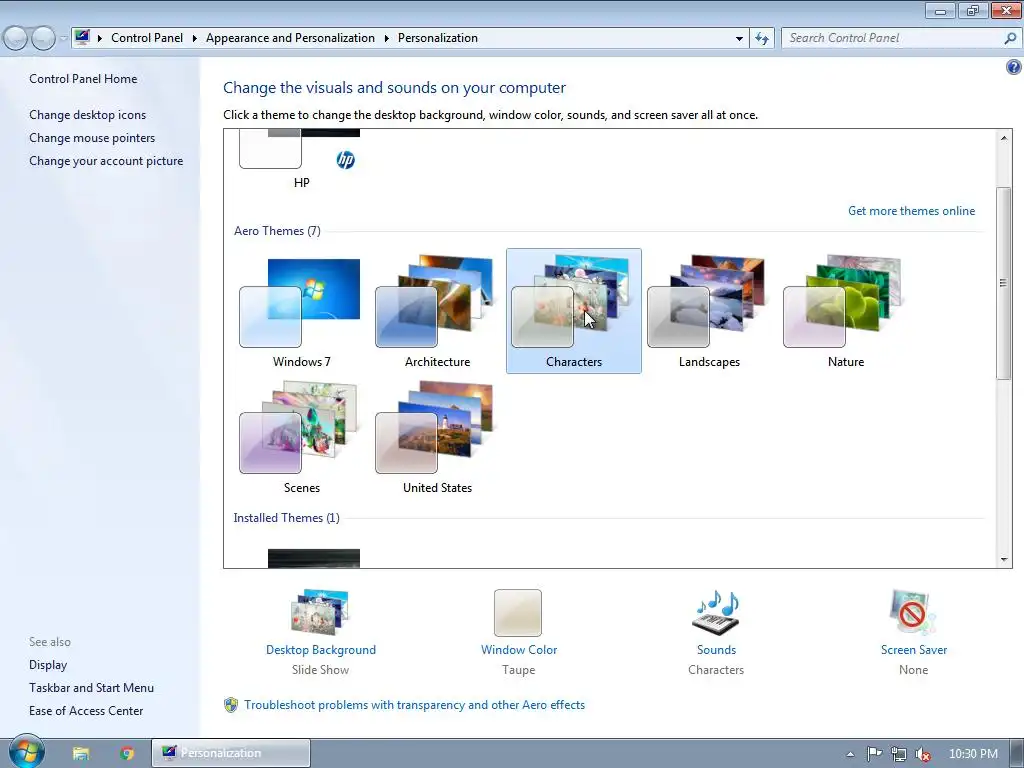Select the Characters theme

[573, 311]
